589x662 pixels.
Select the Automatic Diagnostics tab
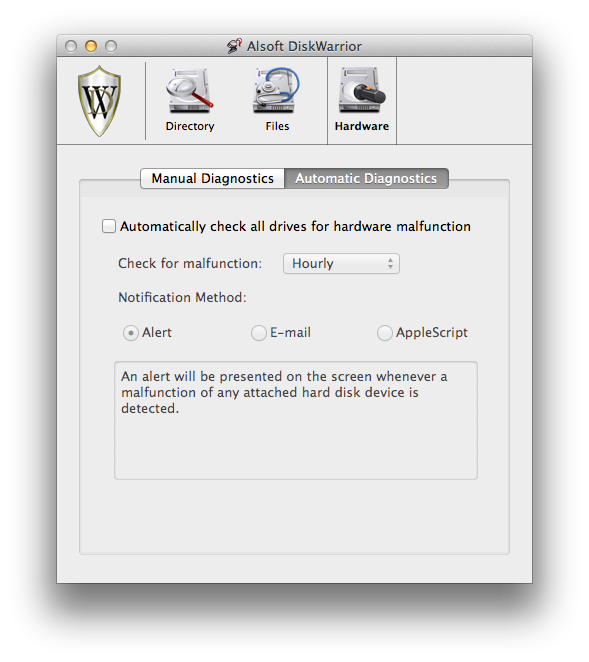(366, 179)
